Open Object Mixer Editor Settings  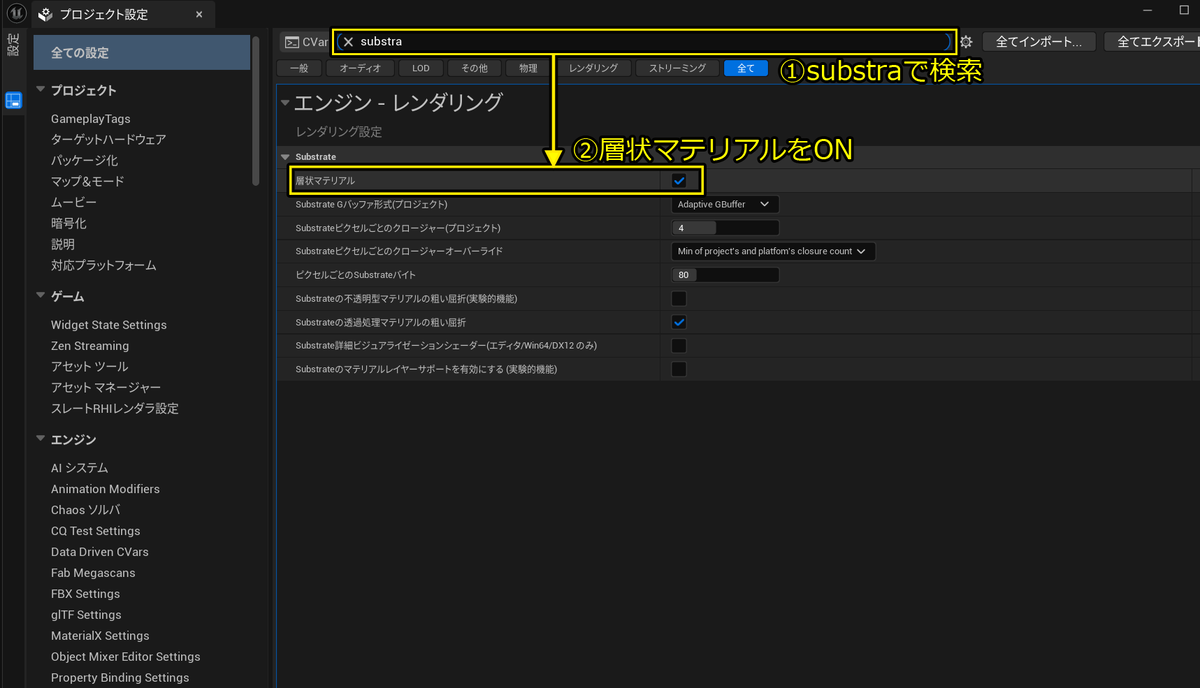[x=126, y=657]
